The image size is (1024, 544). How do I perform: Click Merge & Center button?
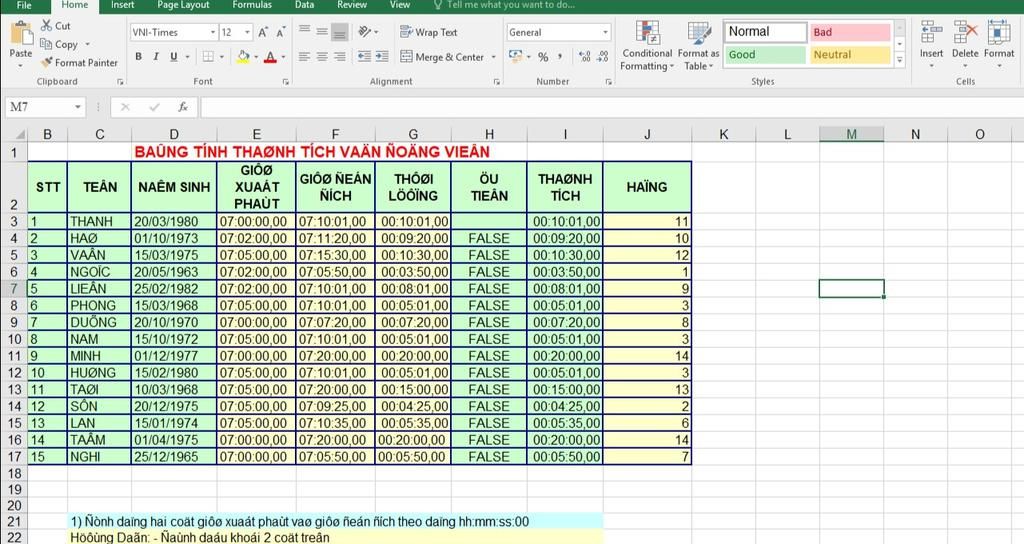point(442,57)
